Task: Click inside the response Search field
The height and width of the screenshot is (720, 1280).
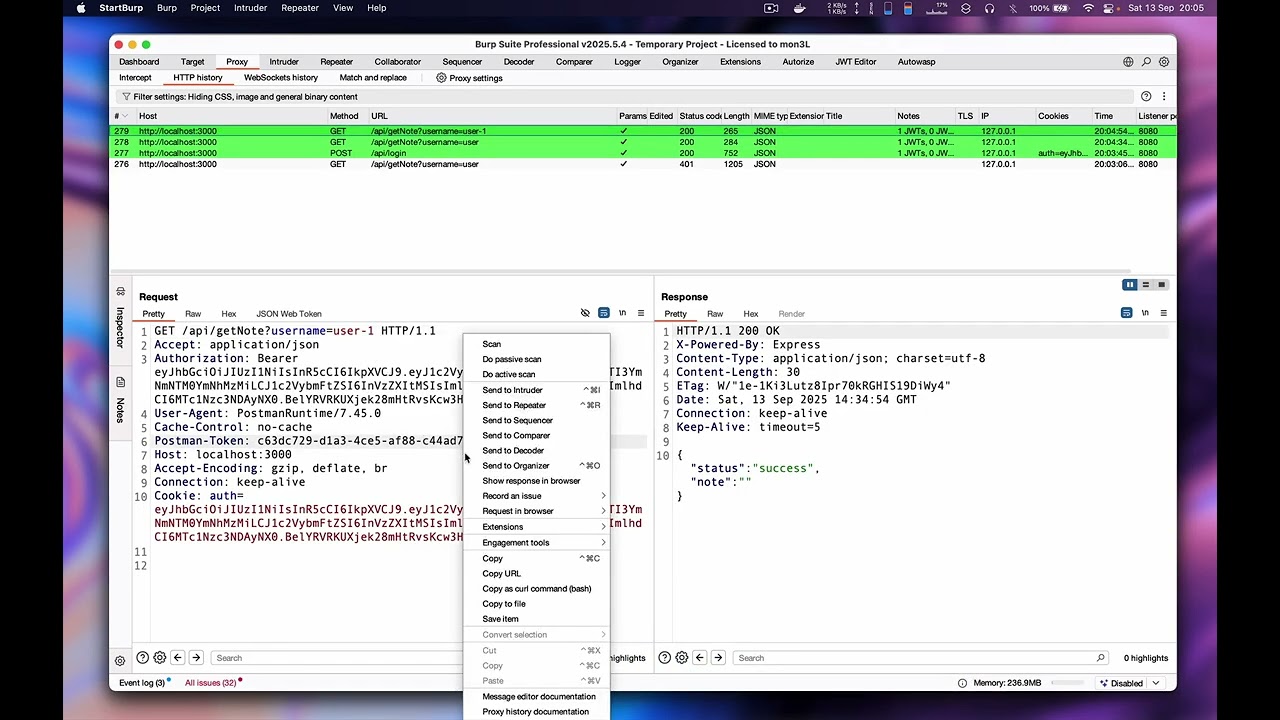Action: (912, 658)
